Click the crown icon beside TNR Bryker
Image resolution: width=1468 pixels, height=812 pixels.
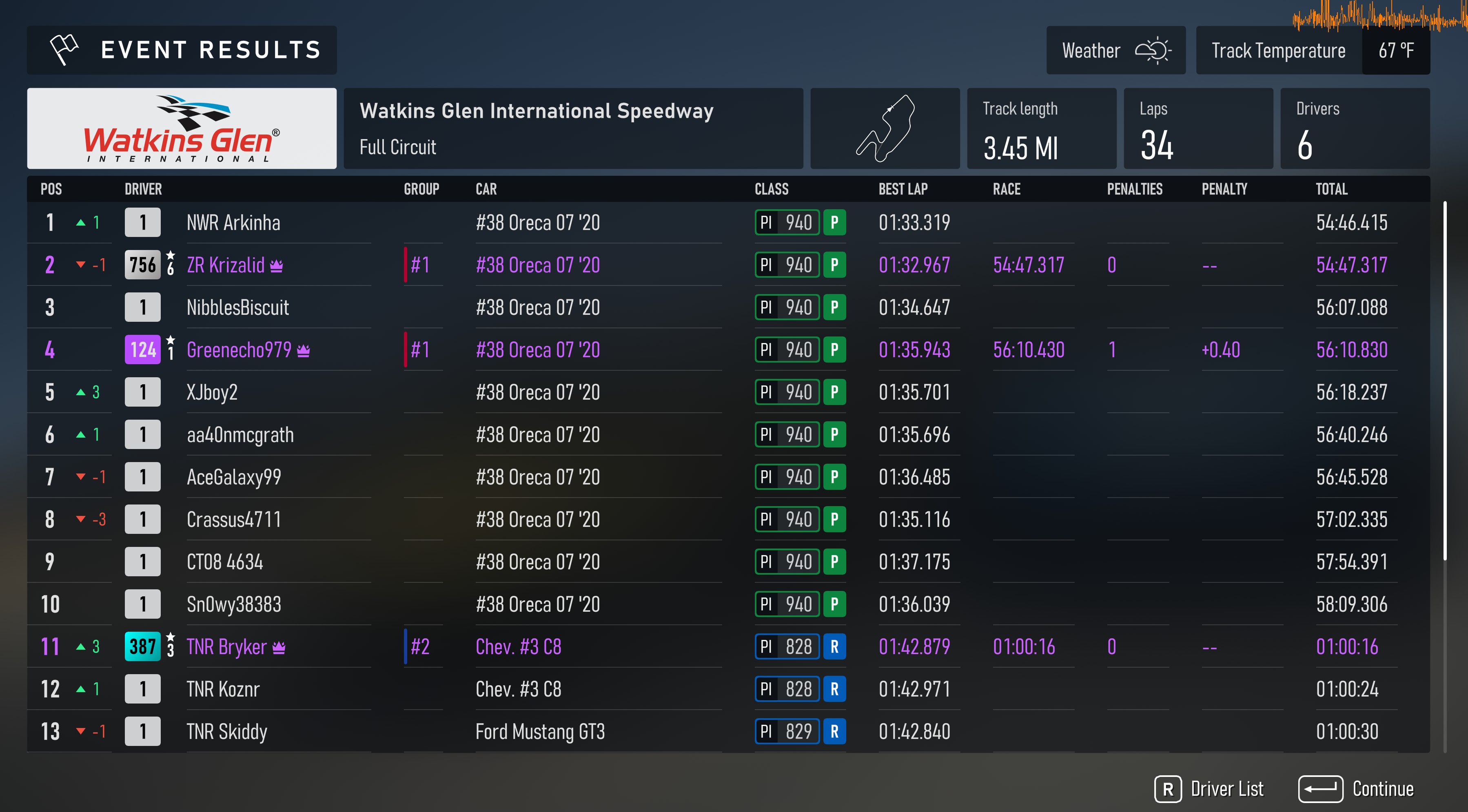pyautogui.click(x=279, y=647)
